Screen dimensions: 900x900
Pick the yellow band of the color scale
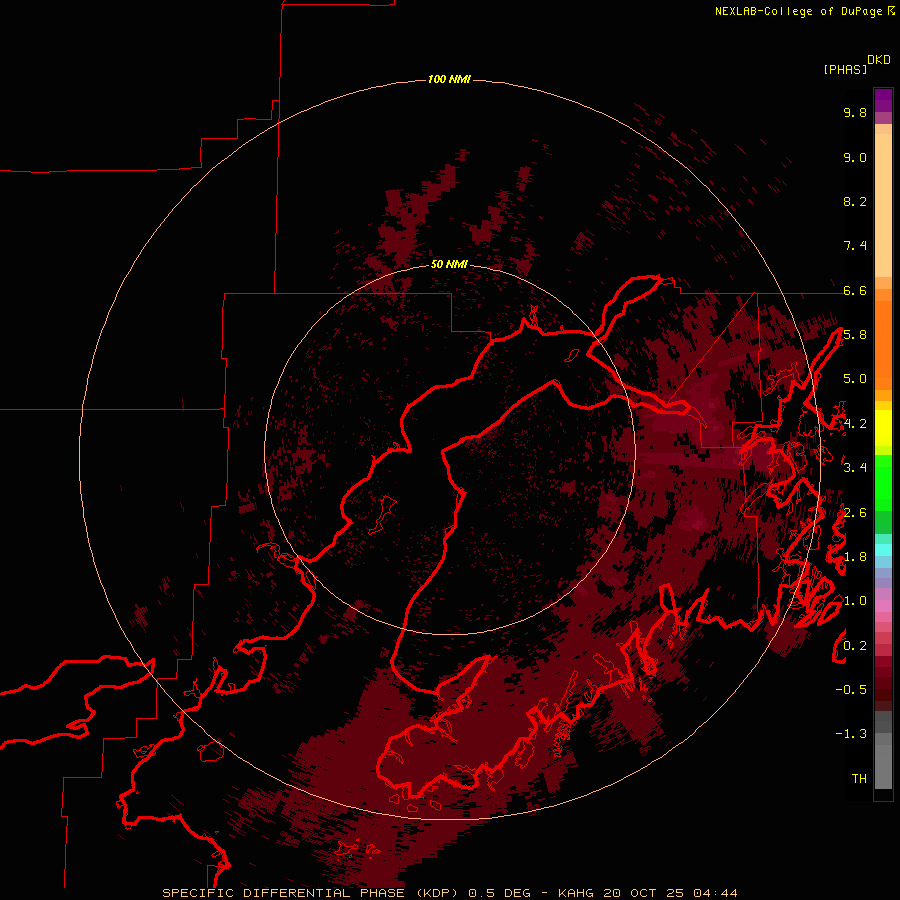883,428
